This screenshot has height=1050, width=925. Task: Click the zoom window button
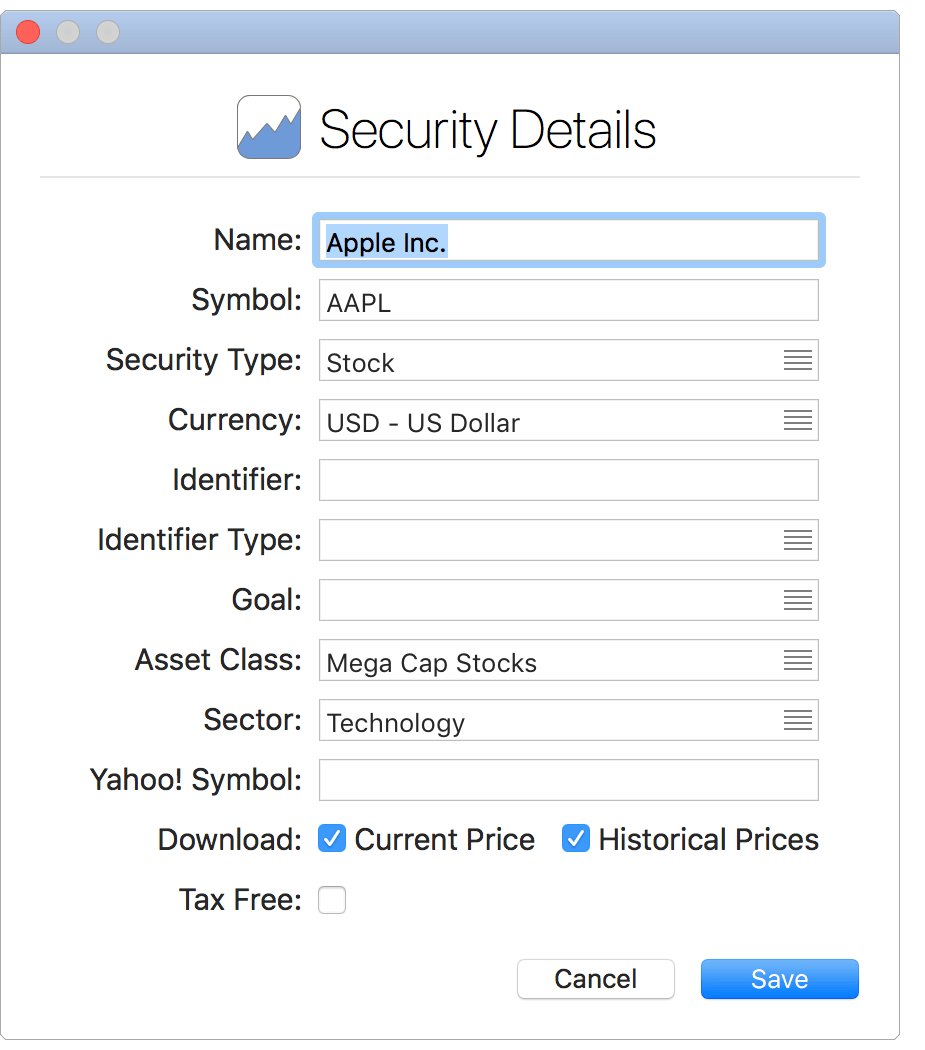point(107,31)
